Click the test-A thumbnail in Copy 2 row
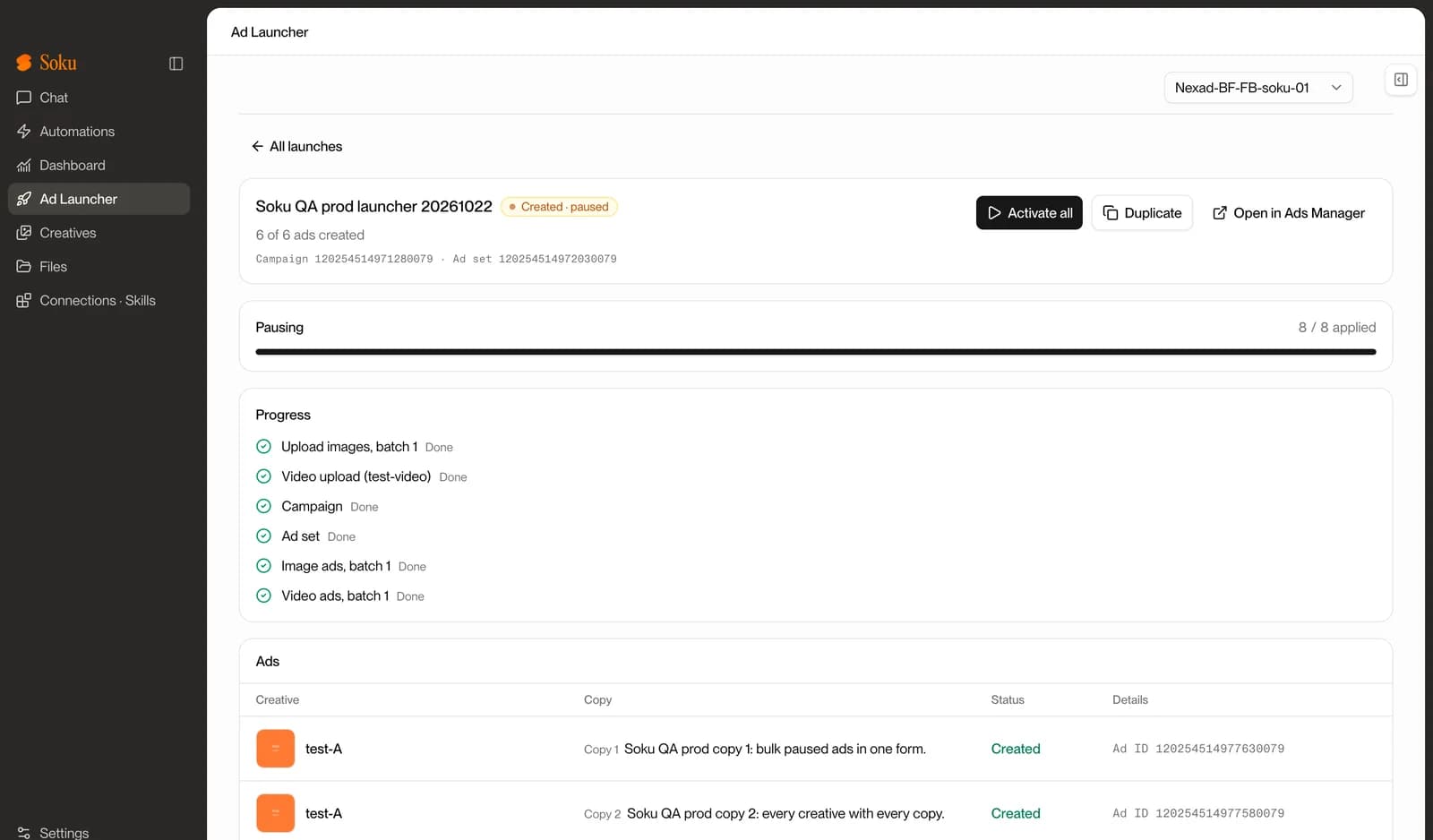 coord(276,813)
